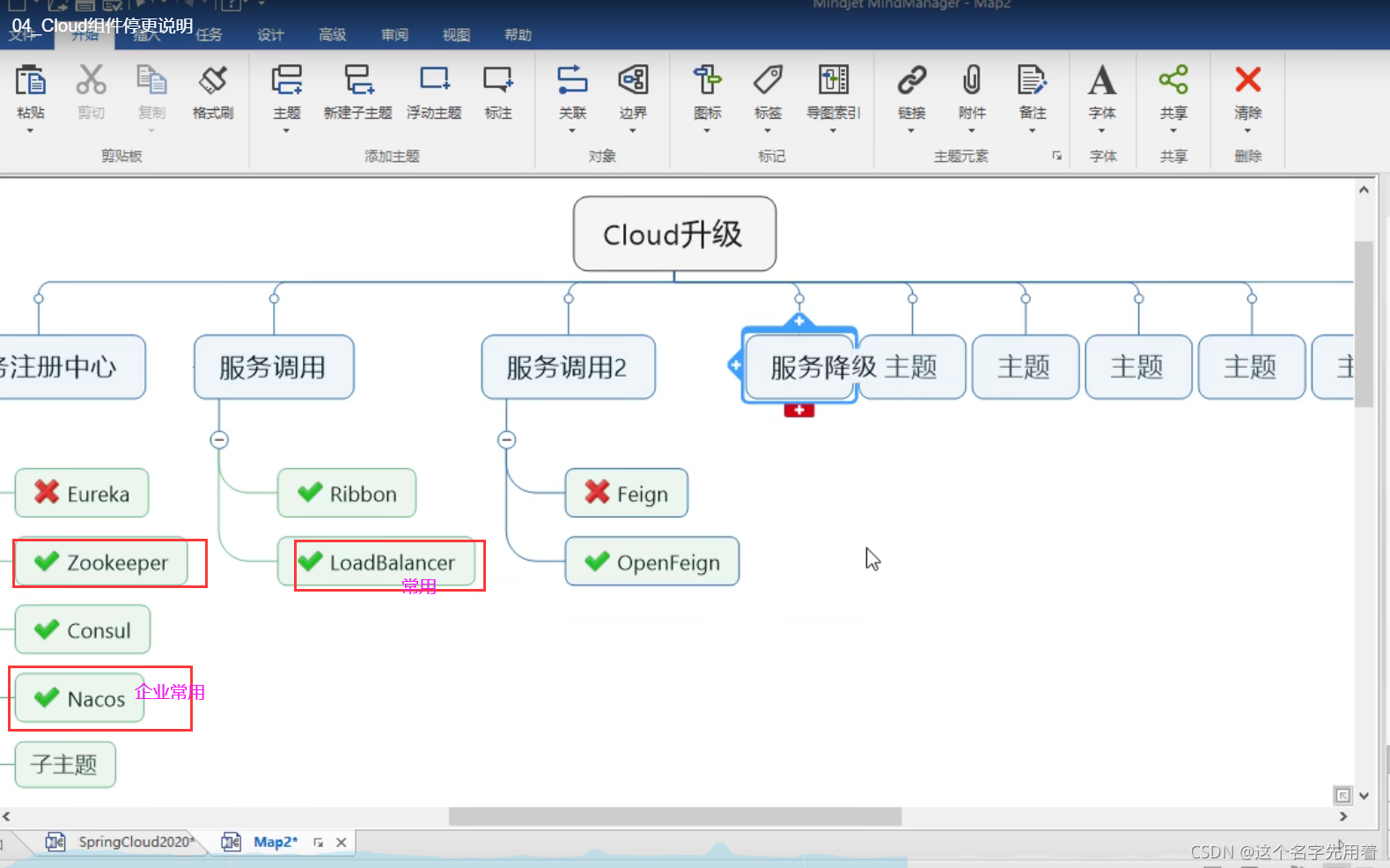Click the blue plus handle left of 服务降级

tap(735, 364)
